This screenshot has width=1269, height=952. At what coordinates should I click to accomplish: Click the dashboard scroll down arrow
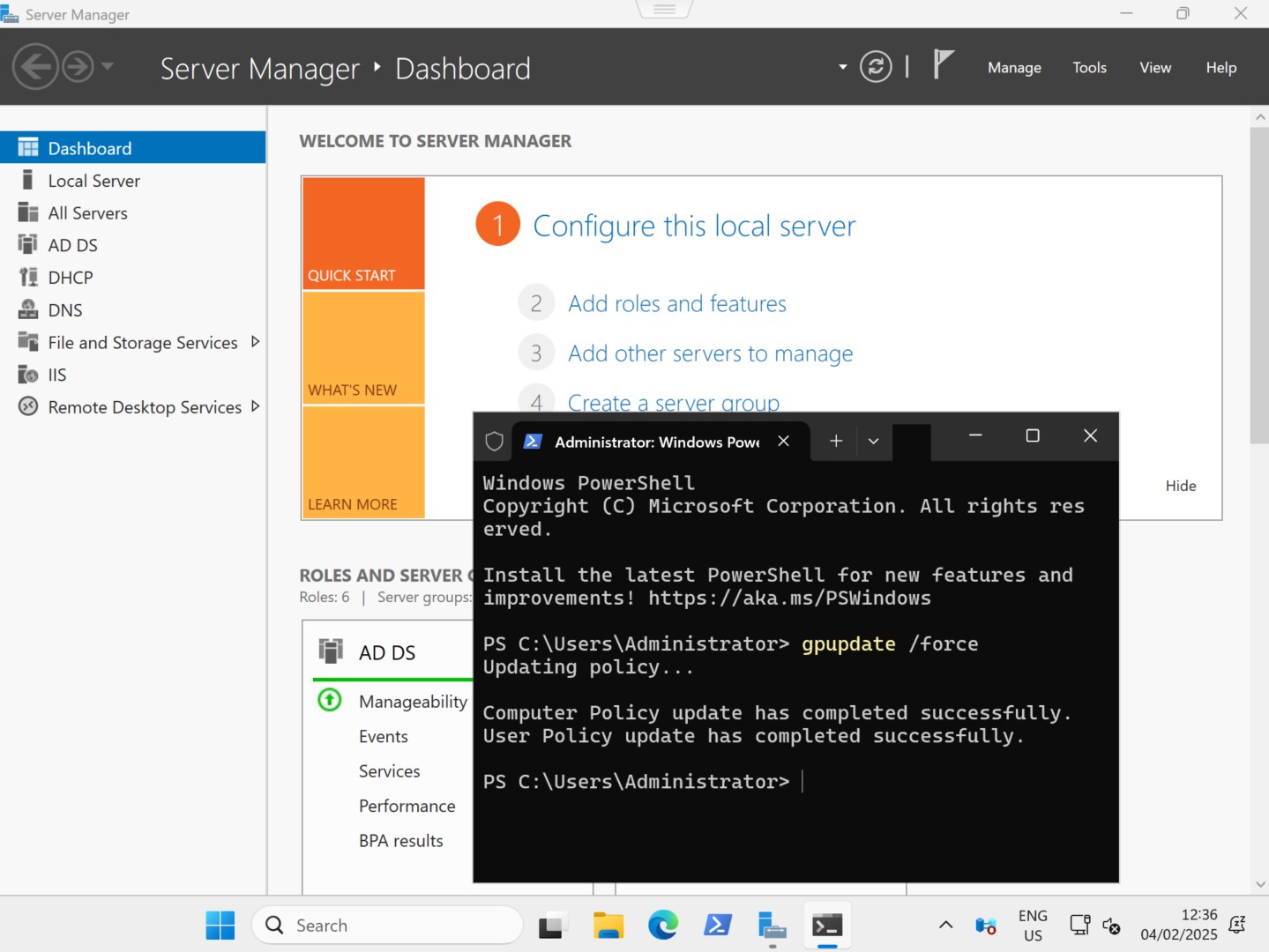point(1259,884)
